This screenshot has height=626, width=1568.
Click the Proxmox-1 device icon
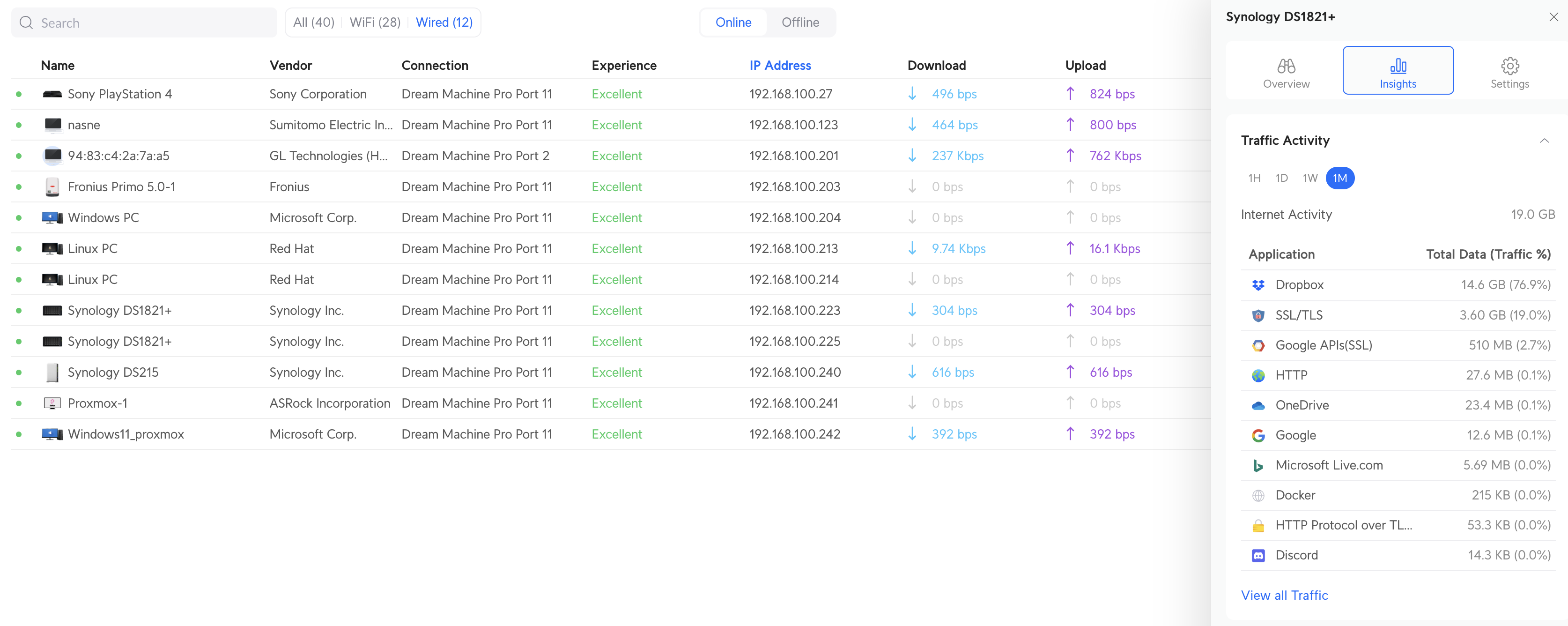[52, 403]
